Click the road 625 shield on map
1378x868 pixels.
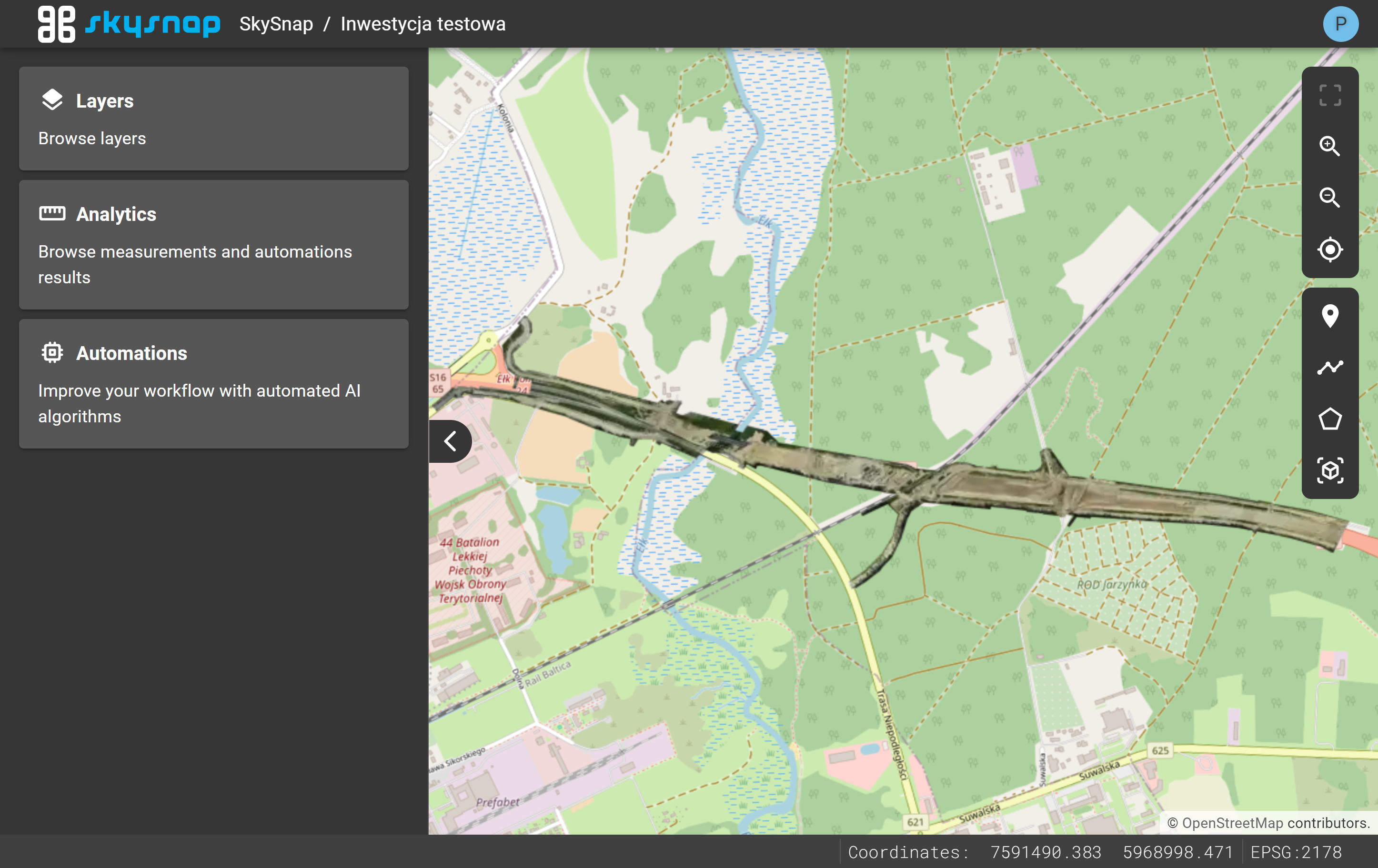(1160, 750)
